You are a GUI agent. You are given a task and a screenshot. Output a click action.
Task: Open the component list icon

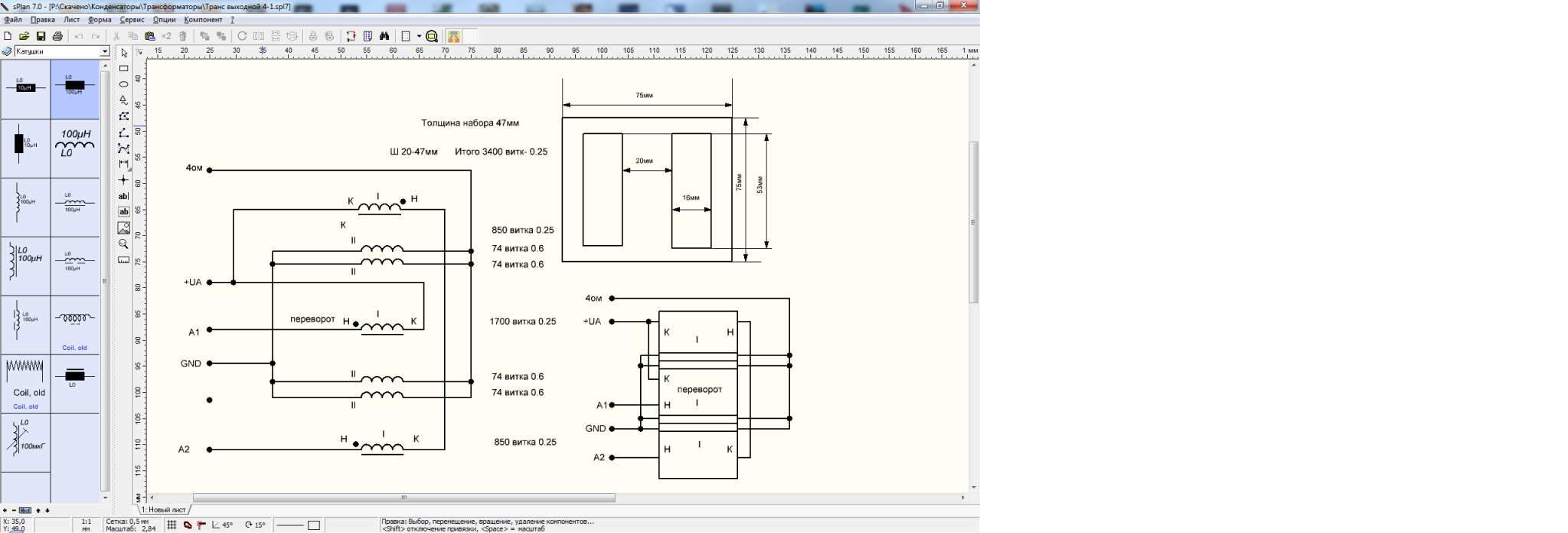click(x=367, y=36)
